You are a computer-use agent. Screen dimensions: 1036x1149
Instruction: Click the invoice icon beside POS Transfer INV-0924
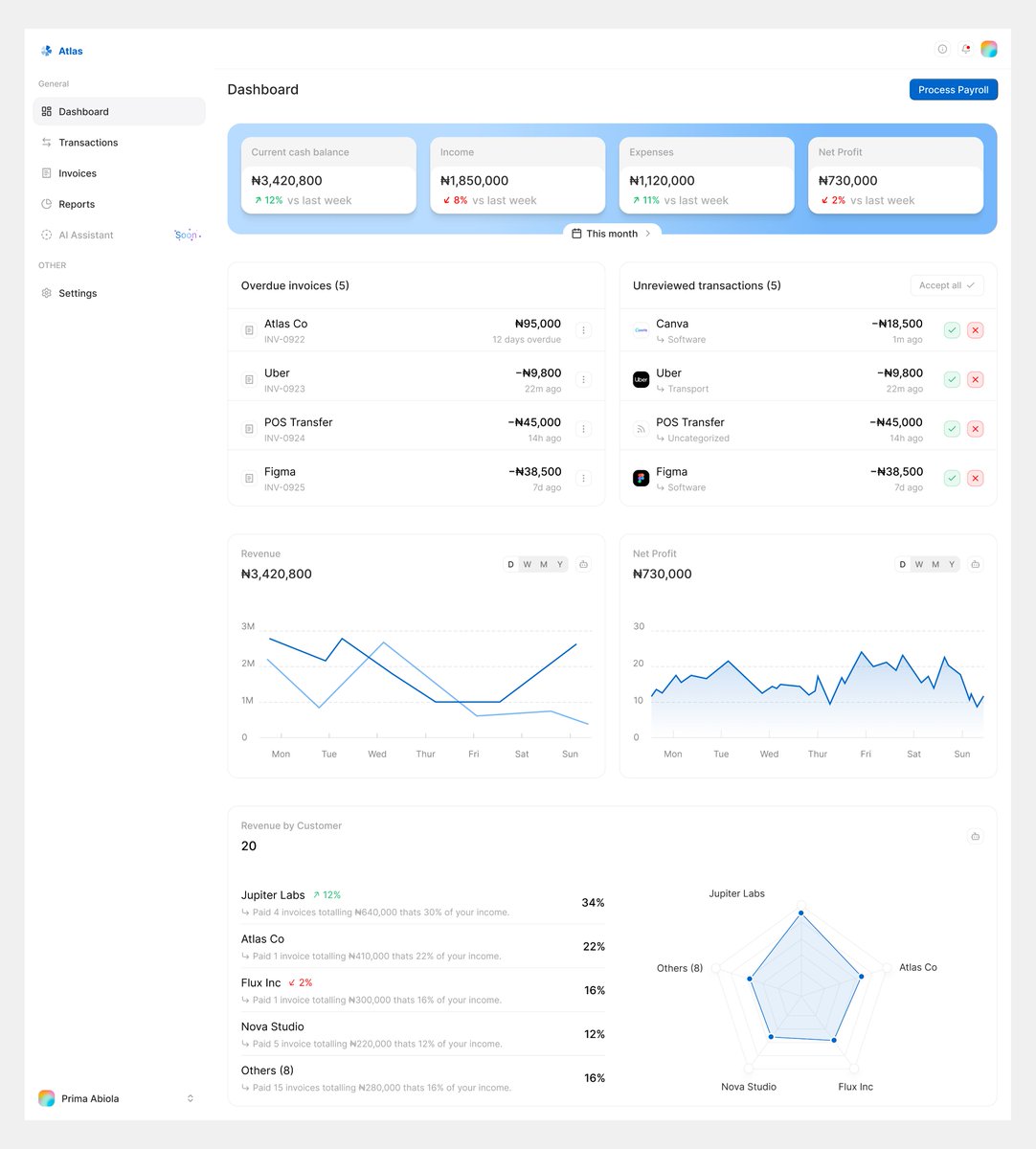pos(249,429)
